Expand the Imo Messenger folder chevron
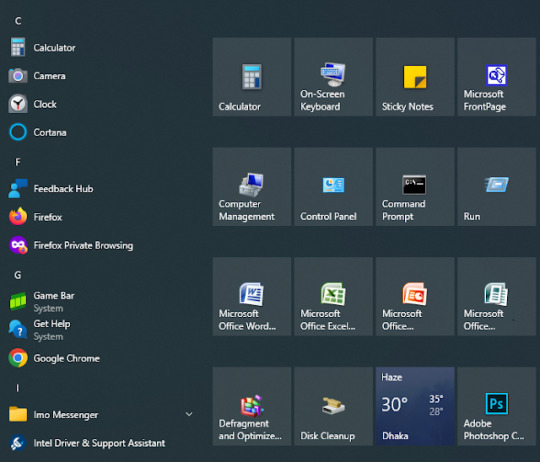 [189, 414]
